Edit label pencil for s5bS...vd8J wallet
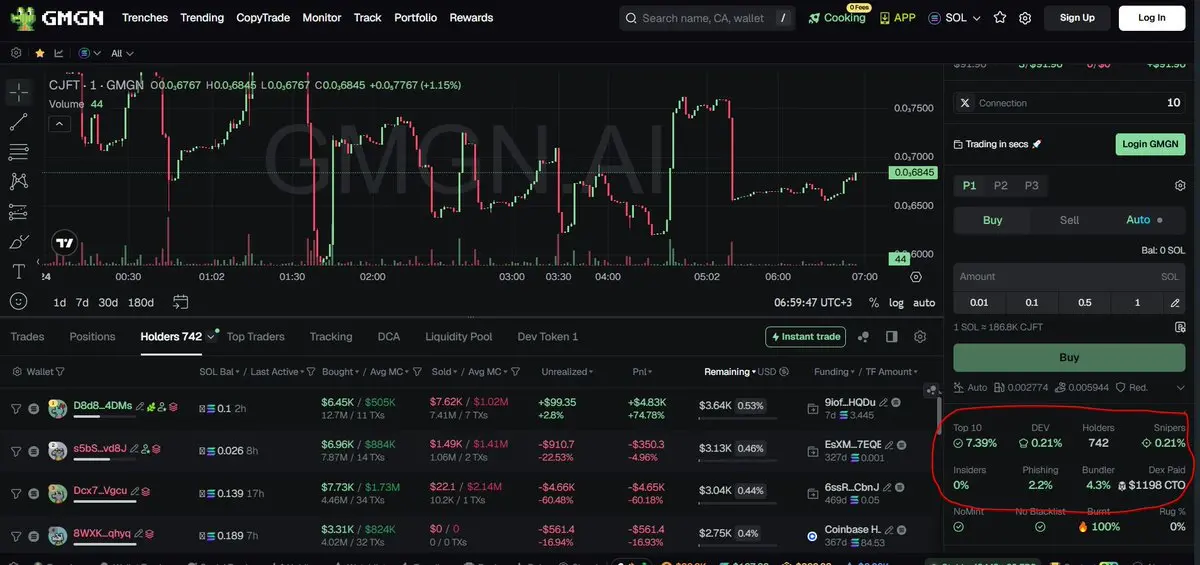Image resolution: width=1200 pixels, height=565 pixels. point(136,448)
